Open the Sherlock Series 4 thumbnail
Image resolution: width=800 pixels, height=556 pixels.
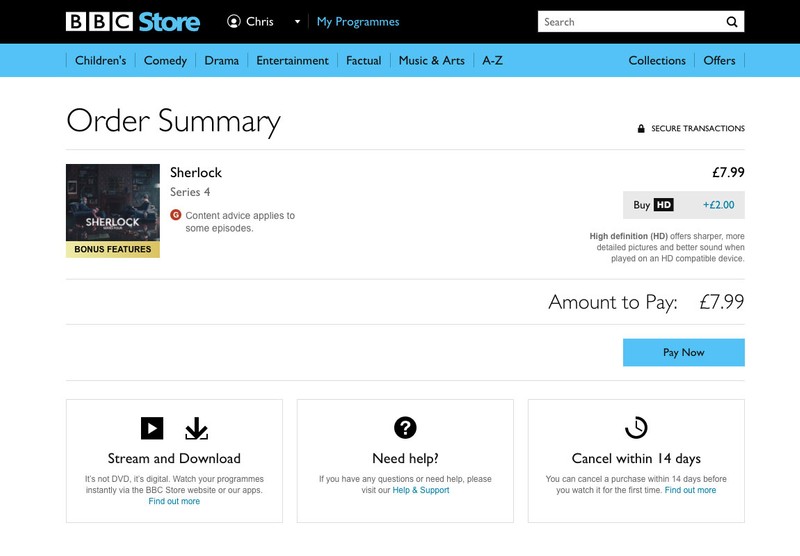click(113, 210)
